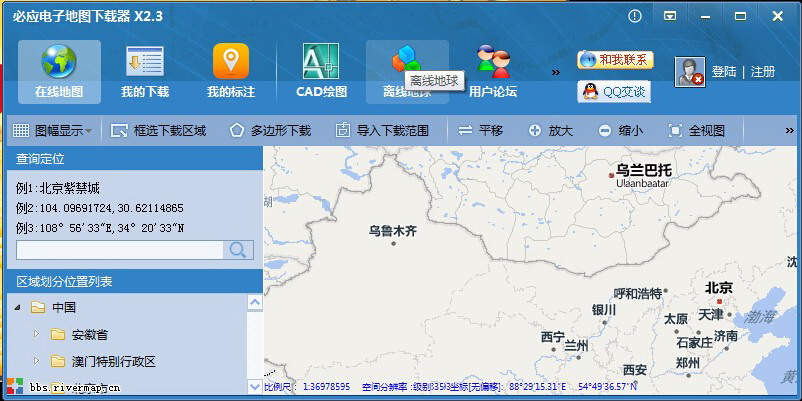Expand the 安徽省 tree node
Viewport: 802px width, 401px height.
pos(36,333)
